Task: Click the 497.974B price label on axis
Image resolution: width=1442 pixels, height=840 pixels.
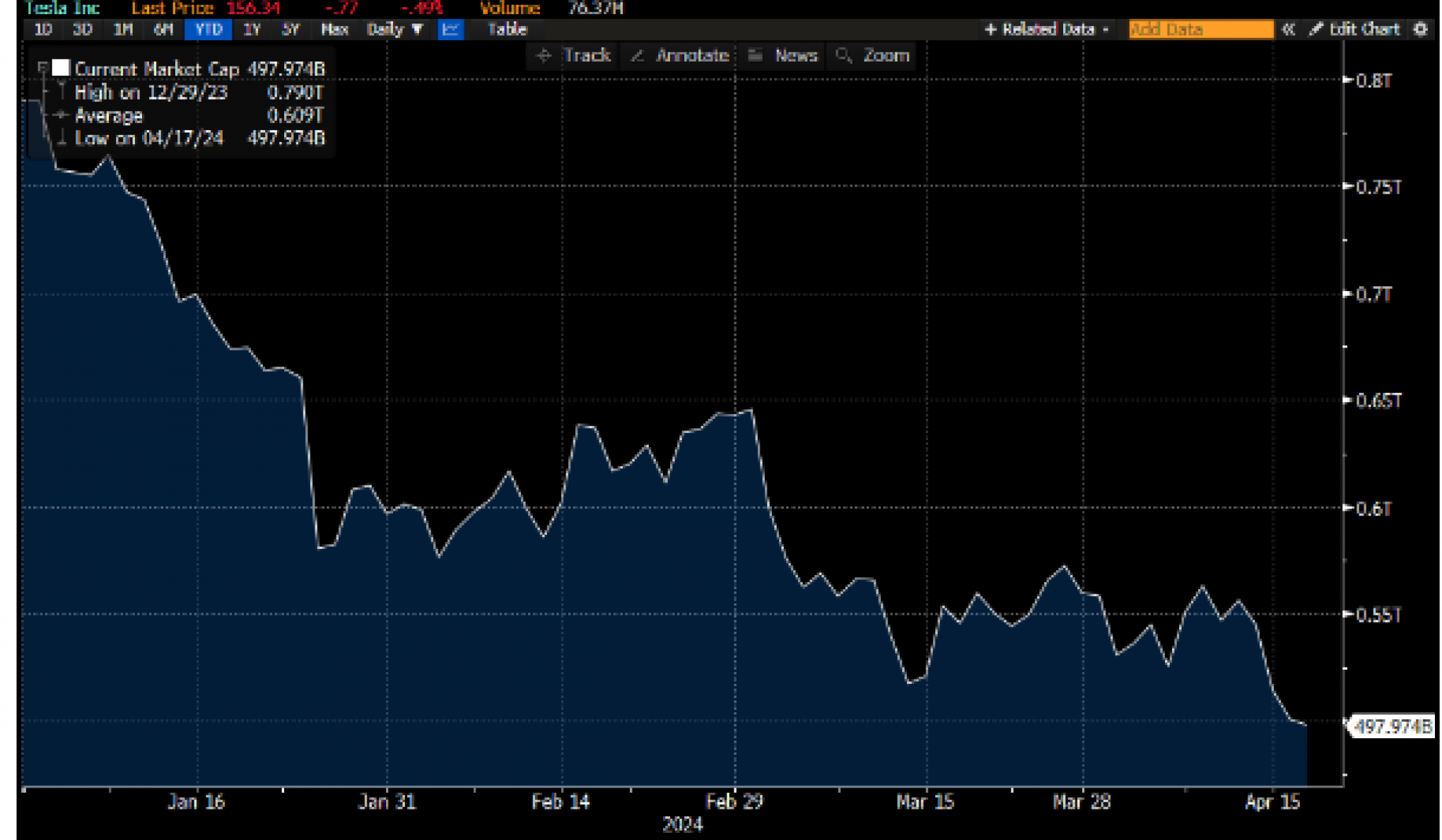Action: coord(1391,726)
